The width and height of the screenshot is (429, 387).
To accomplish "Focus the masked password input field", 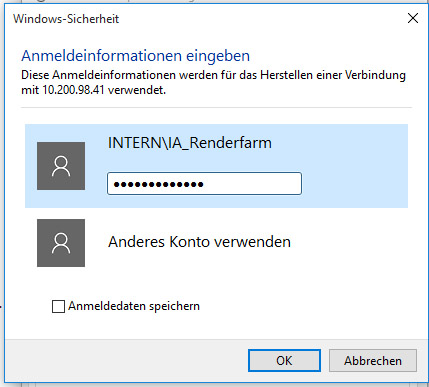I will tap(204, 184).
